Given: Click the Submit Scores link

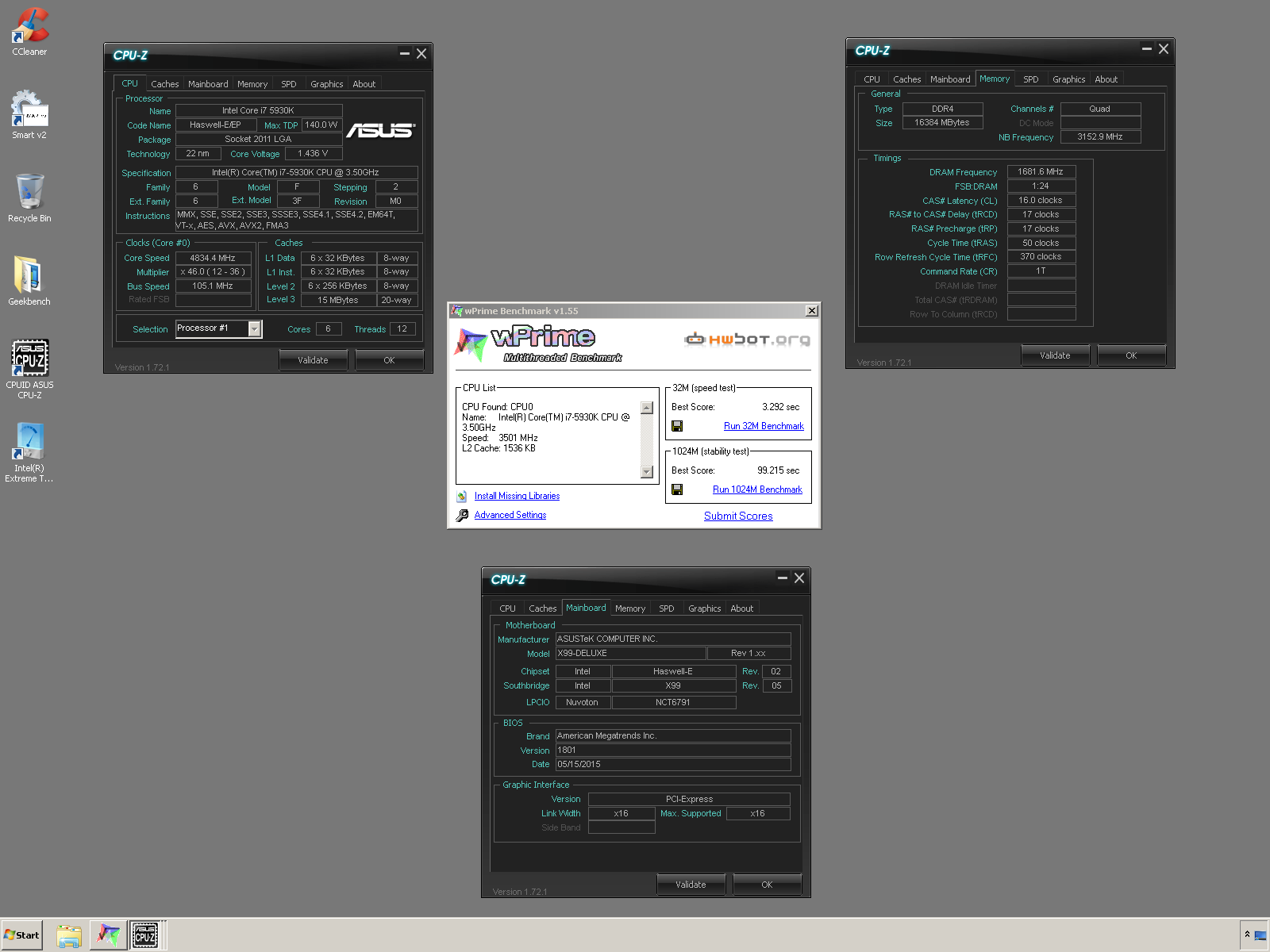Looking at the screenshot, I should [x=738, y=516].
